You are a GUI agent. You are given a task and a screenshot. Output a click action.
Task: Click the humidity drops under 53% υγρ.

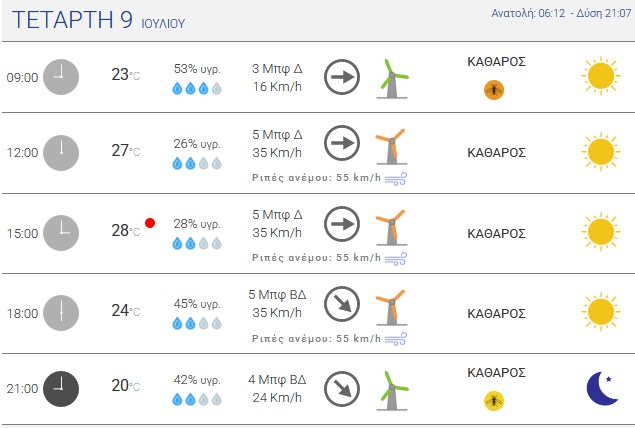[x=197, y=88]
